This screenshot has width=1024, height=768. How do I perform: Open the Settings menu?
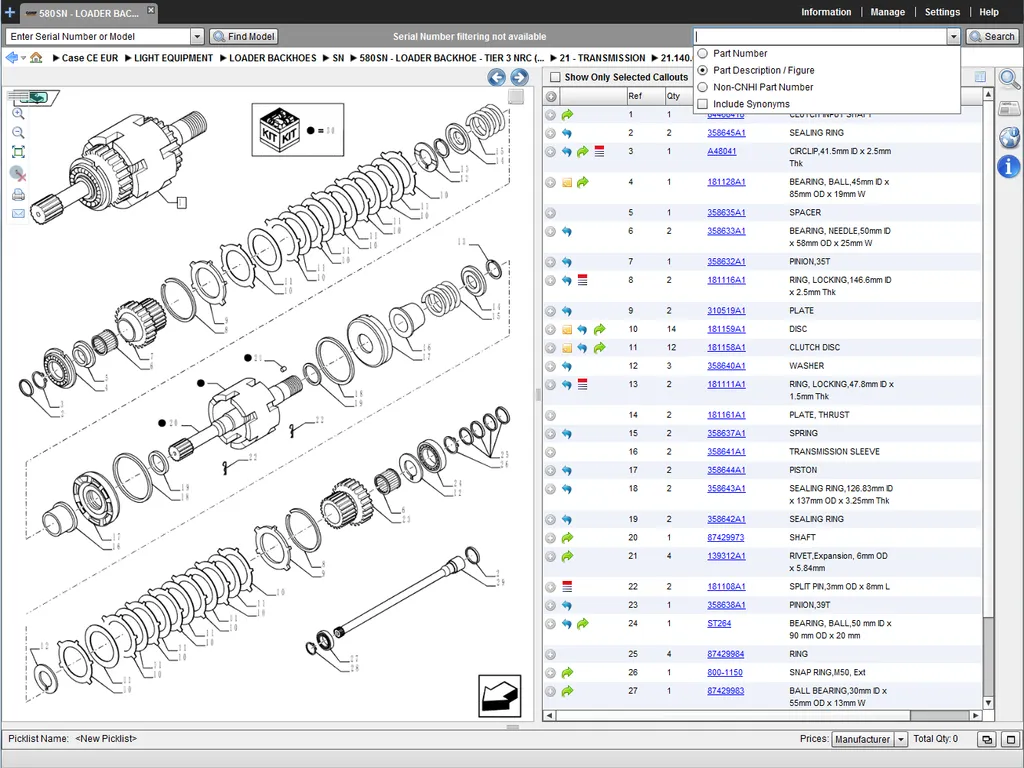coord(942,12)
